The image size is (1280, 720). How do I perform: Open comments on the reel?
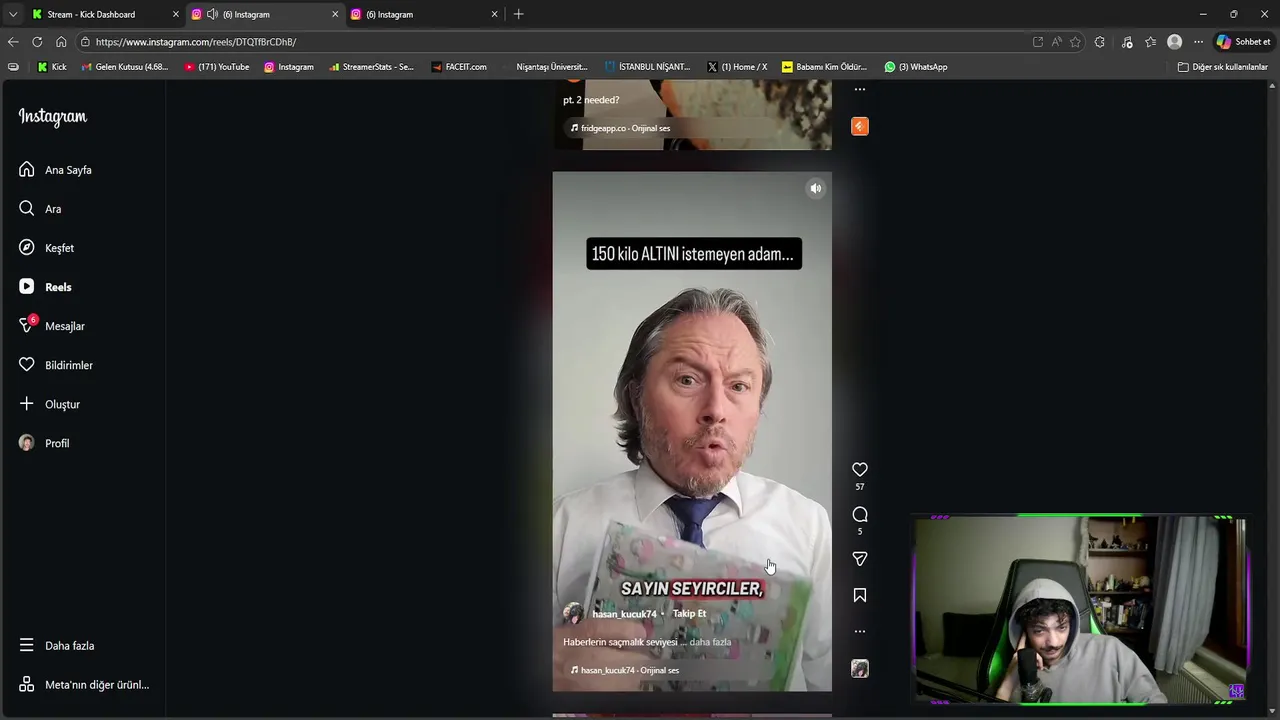coord(860,514)
